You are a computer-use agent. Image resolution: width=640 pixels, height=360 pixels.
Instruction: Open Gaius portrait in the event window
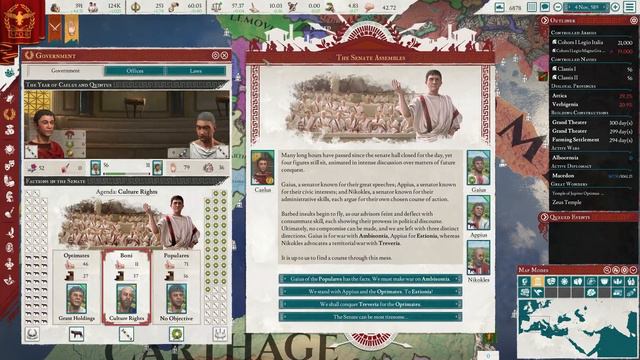click(x=478, y=168)
